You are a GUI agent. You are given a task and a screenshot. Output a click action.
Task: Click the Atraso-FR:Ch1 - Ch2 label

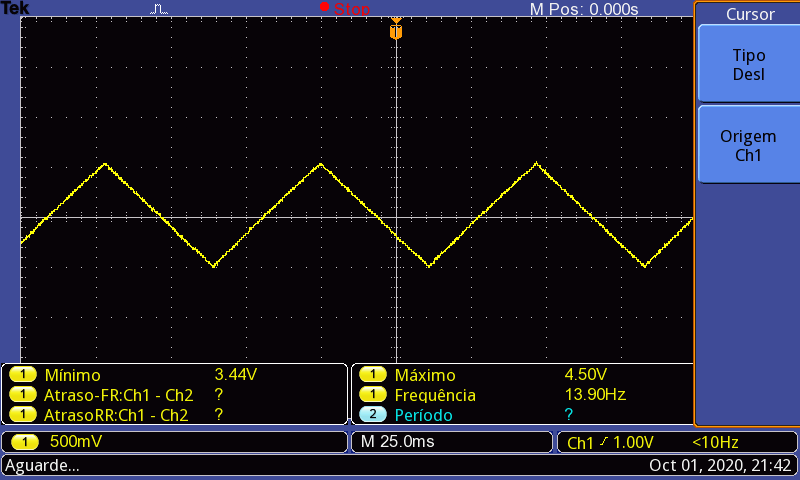coord(118,395)
